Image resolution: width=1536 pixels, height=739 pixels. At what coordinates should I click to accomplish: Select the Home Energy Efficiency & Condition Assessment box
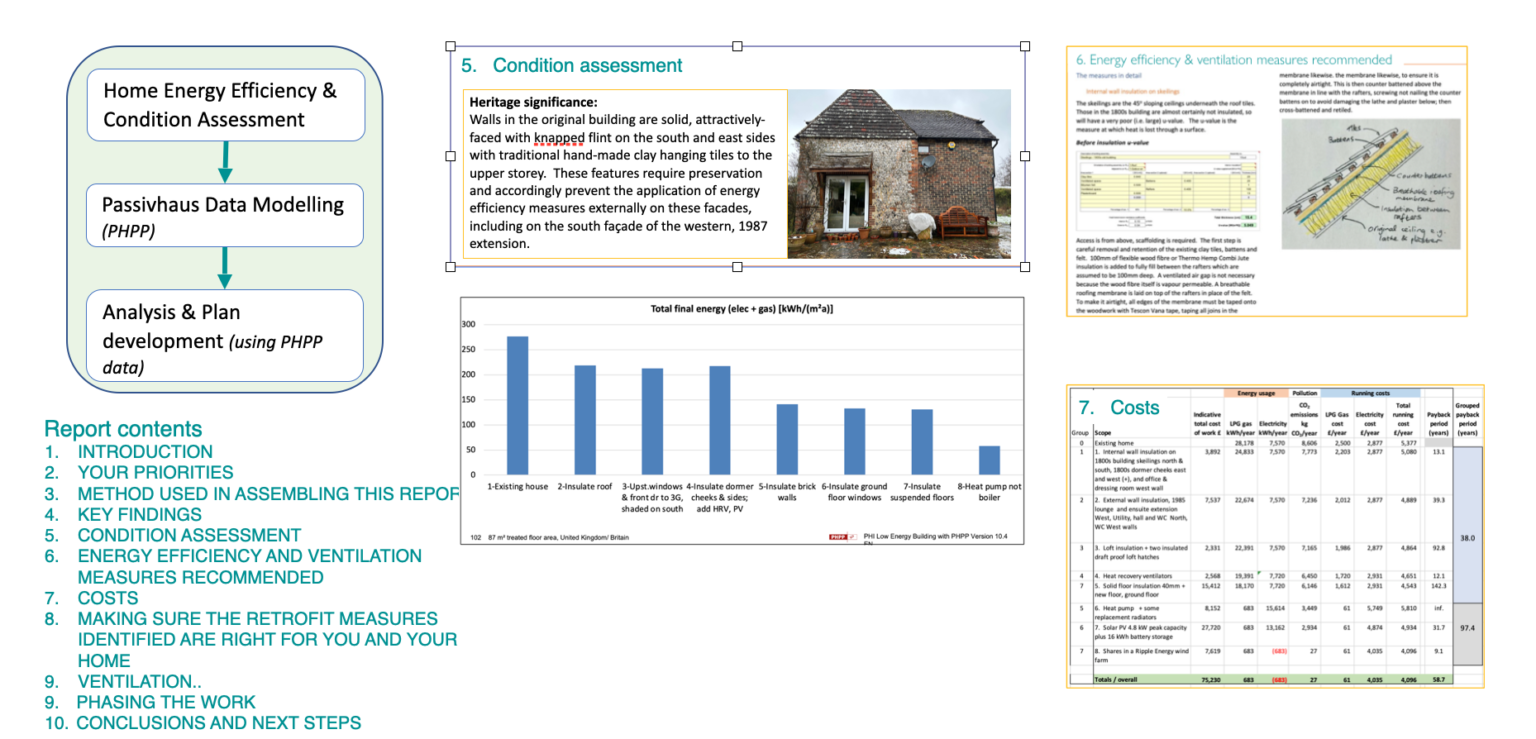tap(226, 105)
